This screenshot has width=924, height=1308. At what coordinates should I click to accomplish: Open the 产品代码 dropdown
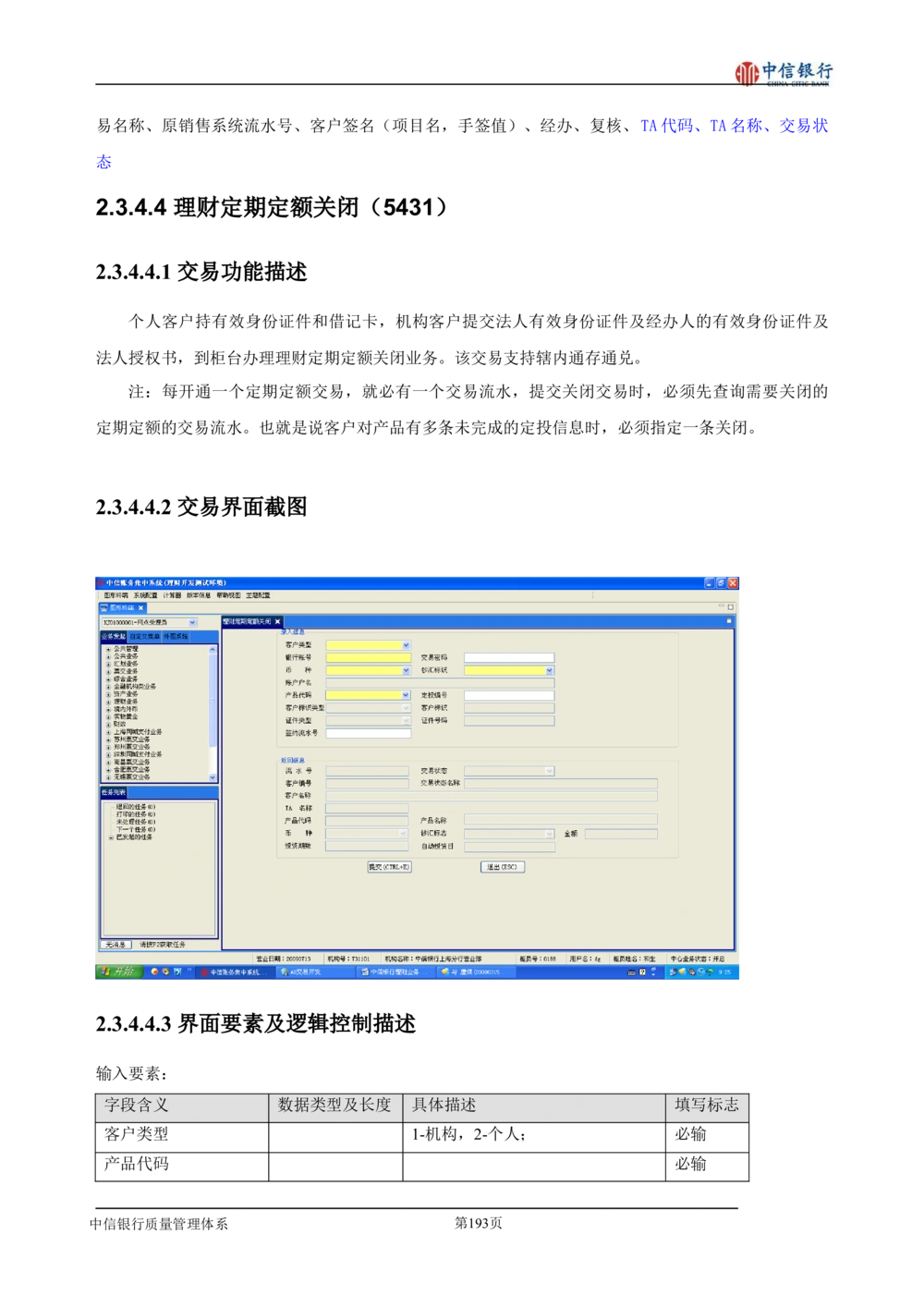pos(406,695)
